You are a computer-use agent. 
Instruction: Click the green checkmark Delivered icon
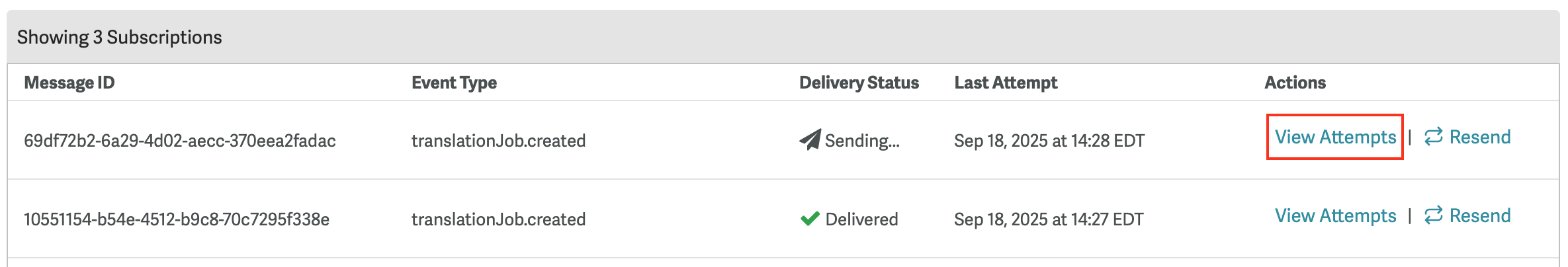click(x=810, y=219)
